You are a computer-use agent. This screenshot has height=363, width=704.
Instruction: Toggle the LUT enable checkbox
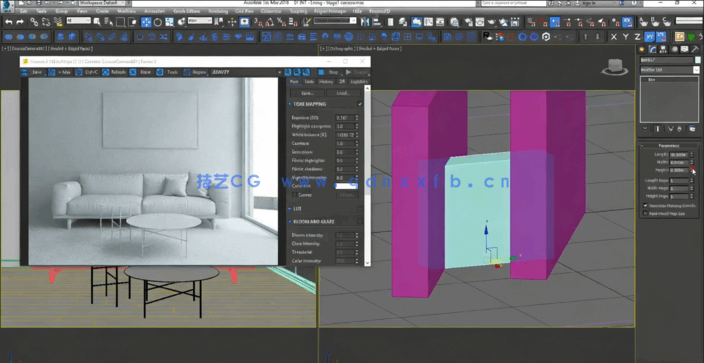(x=360, y=209)
